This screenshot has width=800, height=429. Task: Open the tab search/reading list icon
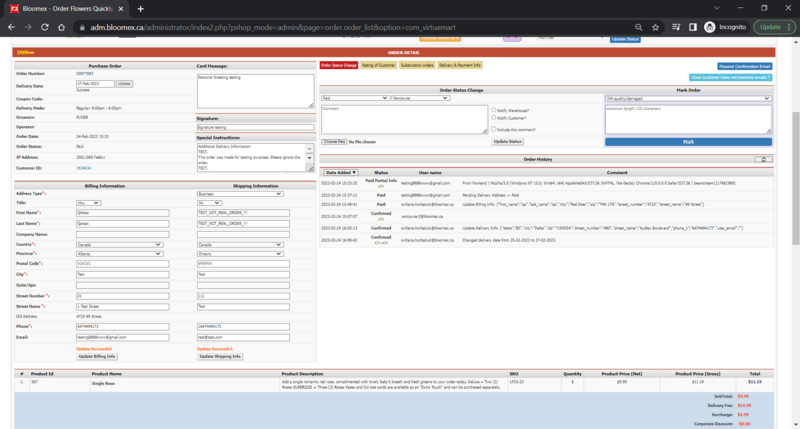pyautogui.click(x=676, y=27)
